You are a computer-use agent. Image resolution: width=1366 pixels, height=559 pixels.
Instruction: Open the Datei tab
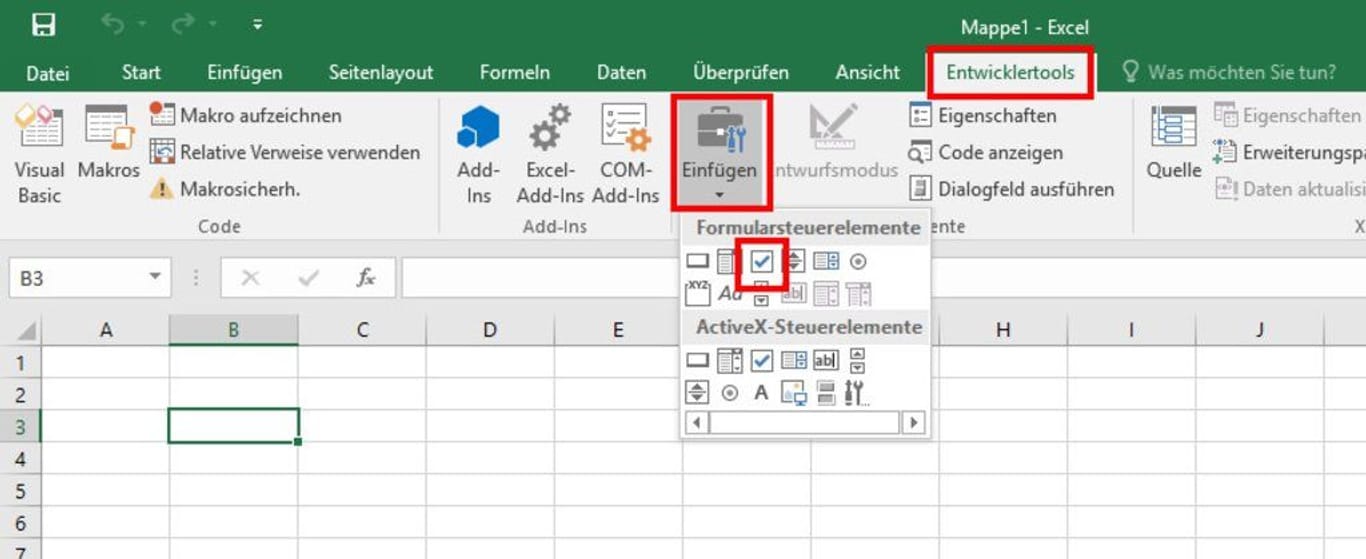pos(48,72)
